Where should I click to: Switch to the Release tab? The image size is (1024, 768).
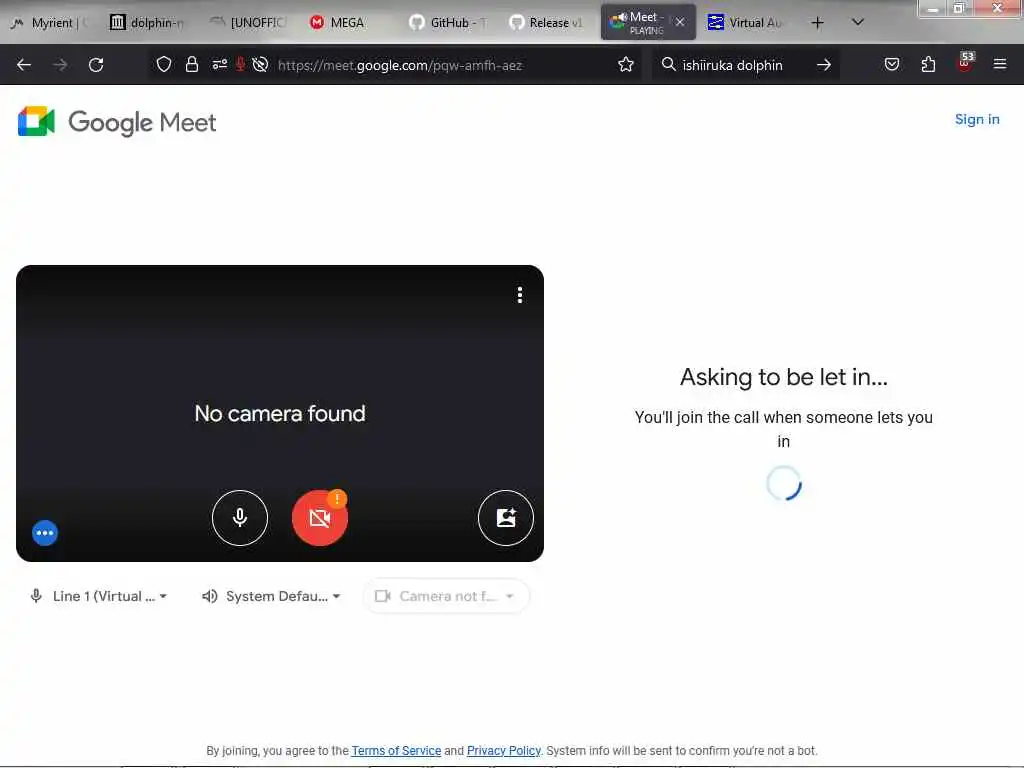(547, 23)
